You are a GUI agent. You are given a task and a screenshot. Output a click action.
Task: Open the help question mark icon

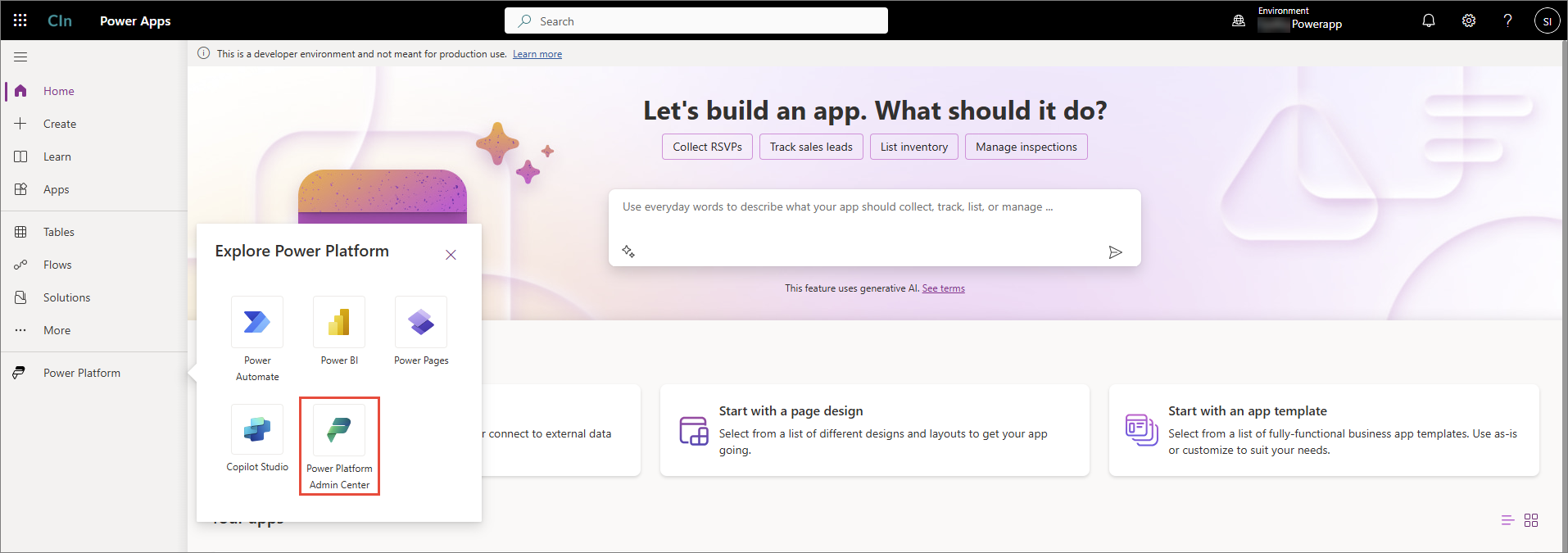tap(1508, 20)
